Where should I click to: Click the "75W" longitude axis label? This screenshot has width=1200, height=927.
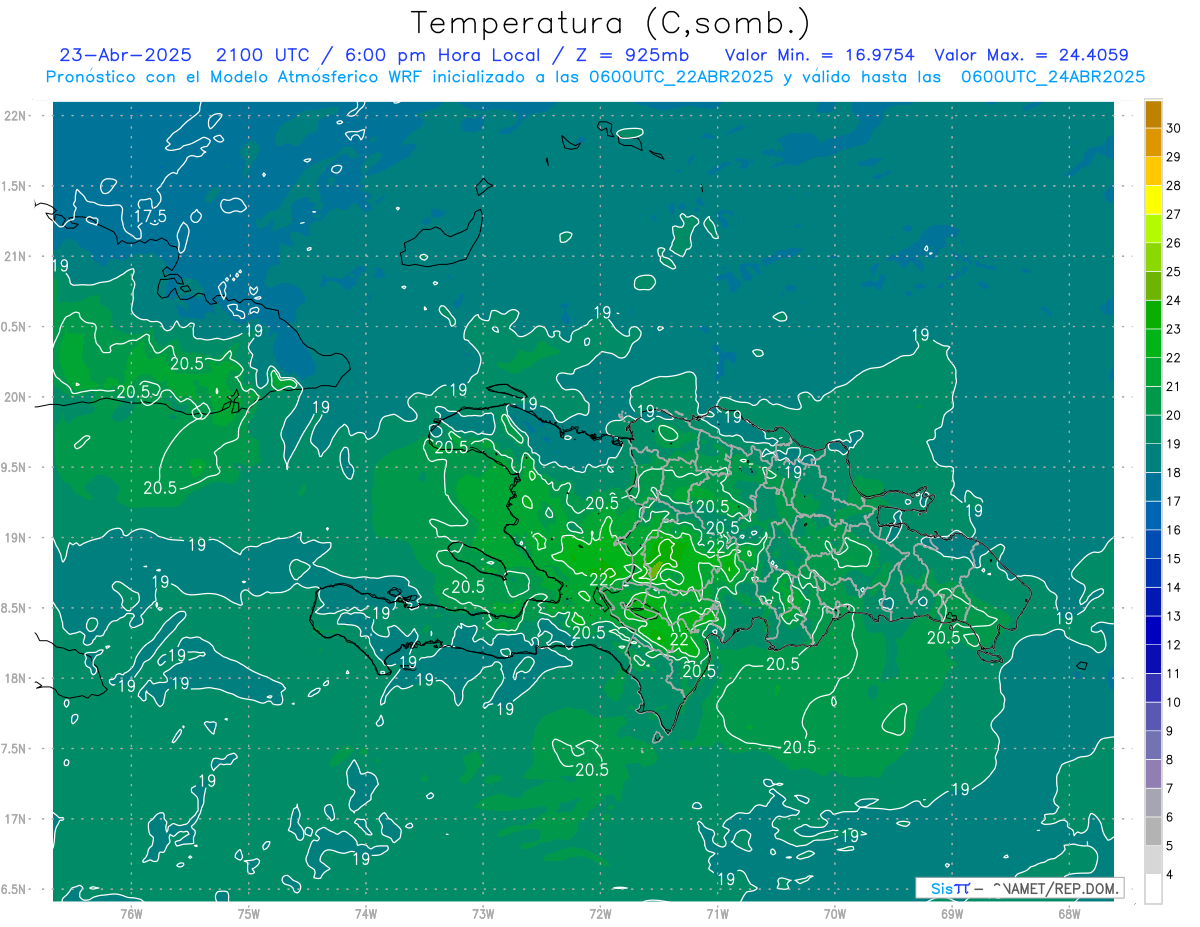tap(249, 913)
